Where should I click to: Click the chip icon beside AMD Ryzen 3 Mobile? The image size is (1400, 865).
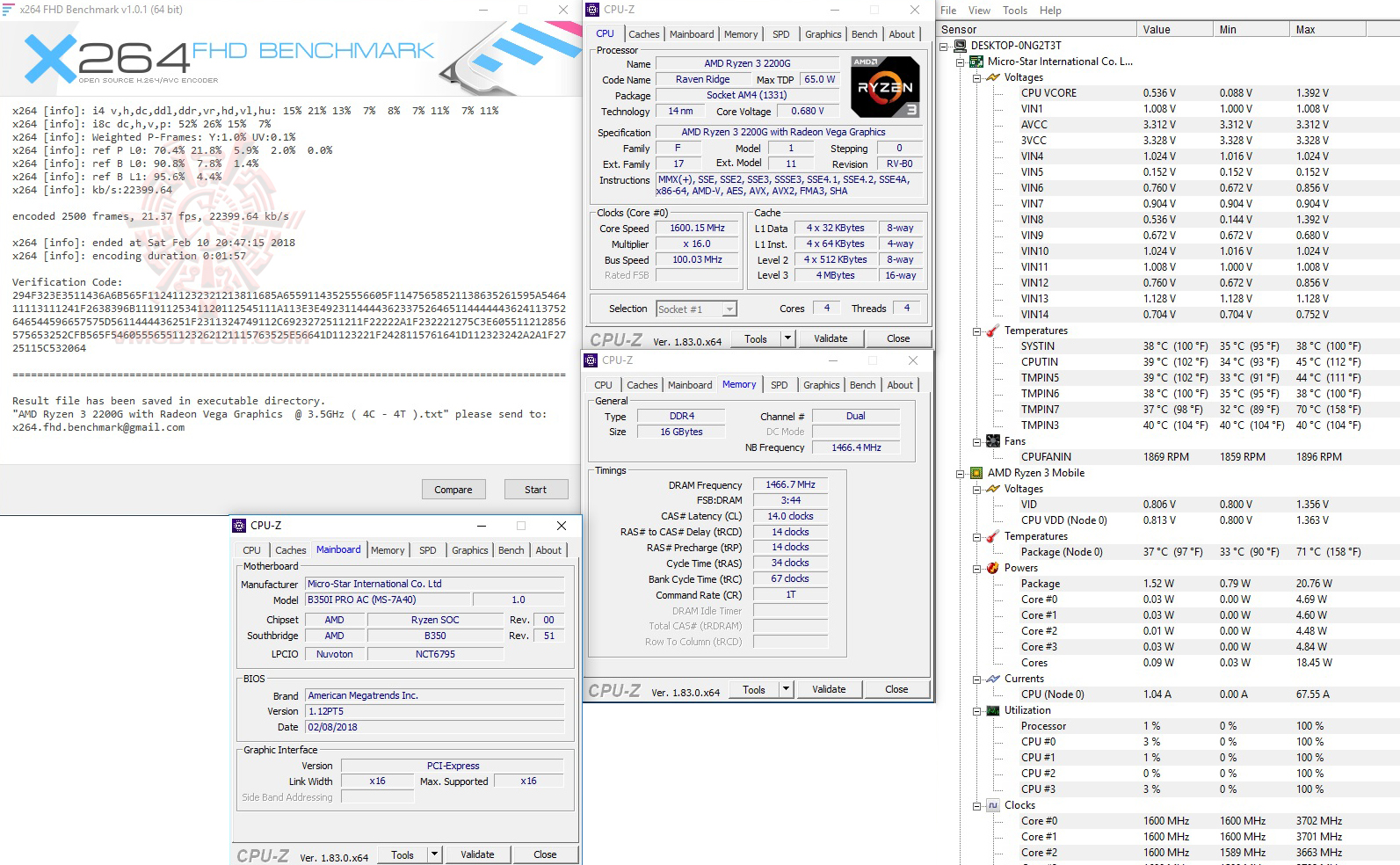976,473
